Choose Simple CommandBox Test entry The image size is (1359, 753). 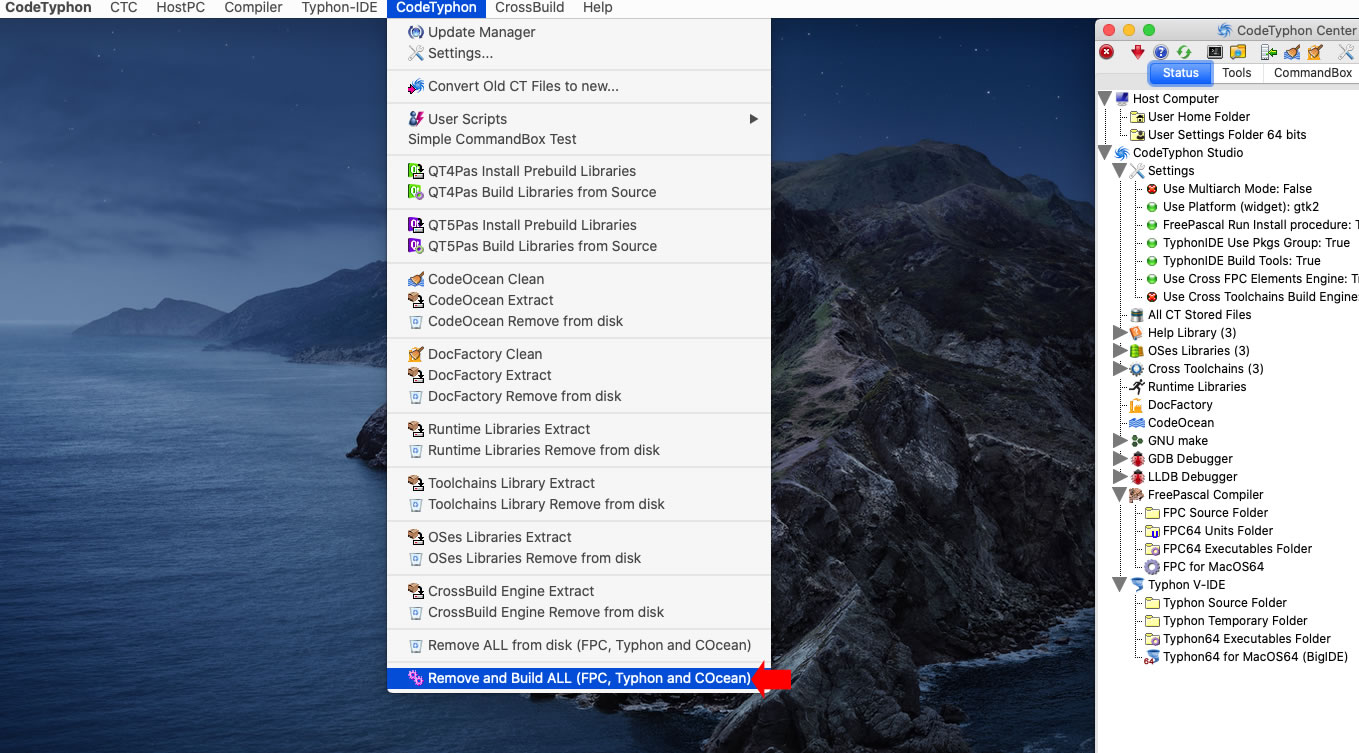pyautogui.click(x=579, y=139)
